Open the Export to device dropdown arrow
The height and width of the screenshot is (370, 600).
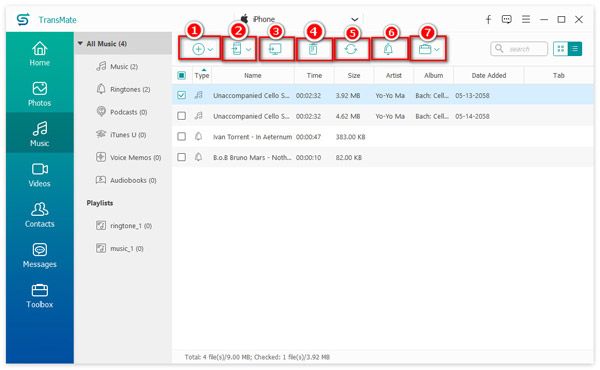[249, 49]
